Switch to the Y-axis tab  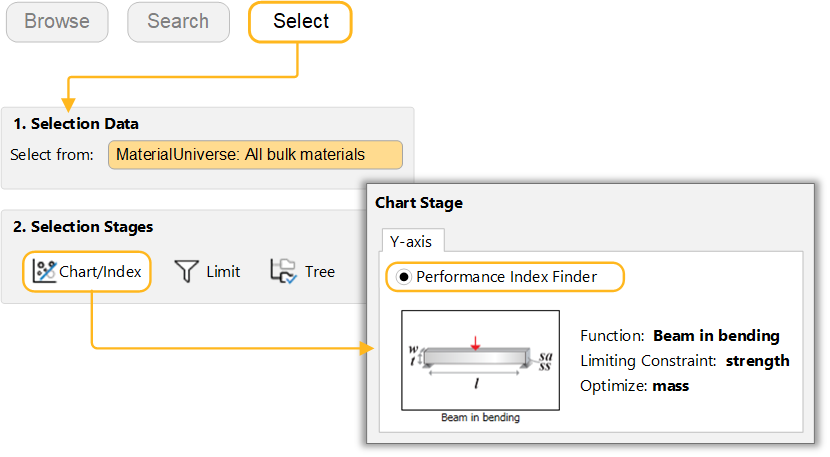tap(413, 240)
